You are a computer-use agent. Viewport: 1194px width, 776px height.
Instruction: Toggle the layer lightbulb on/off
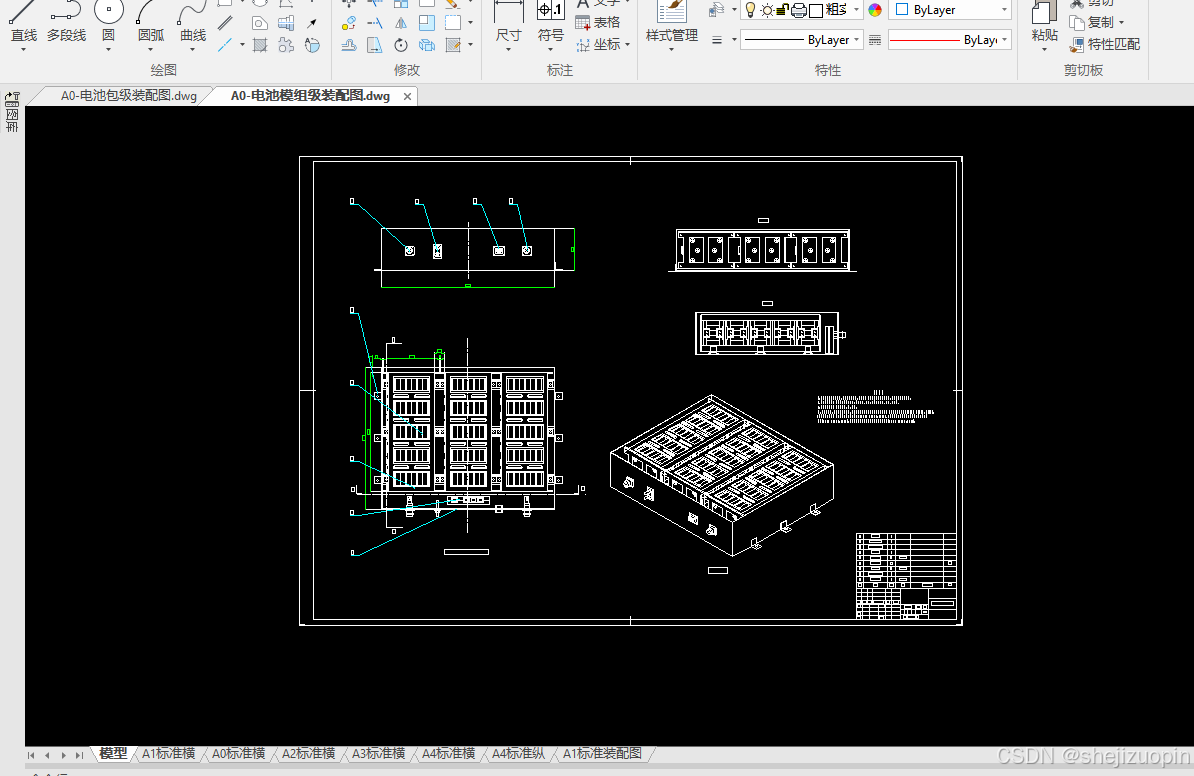(x=750, y=10)
